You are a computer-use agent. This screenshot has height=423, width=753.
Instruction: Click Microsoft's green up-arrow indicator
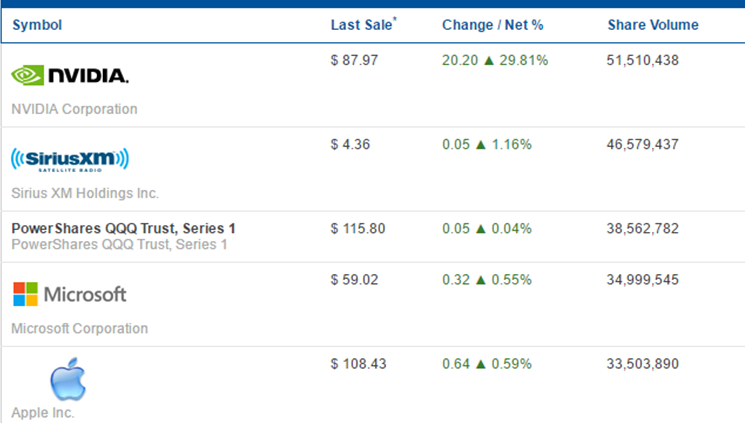(481, 280)
